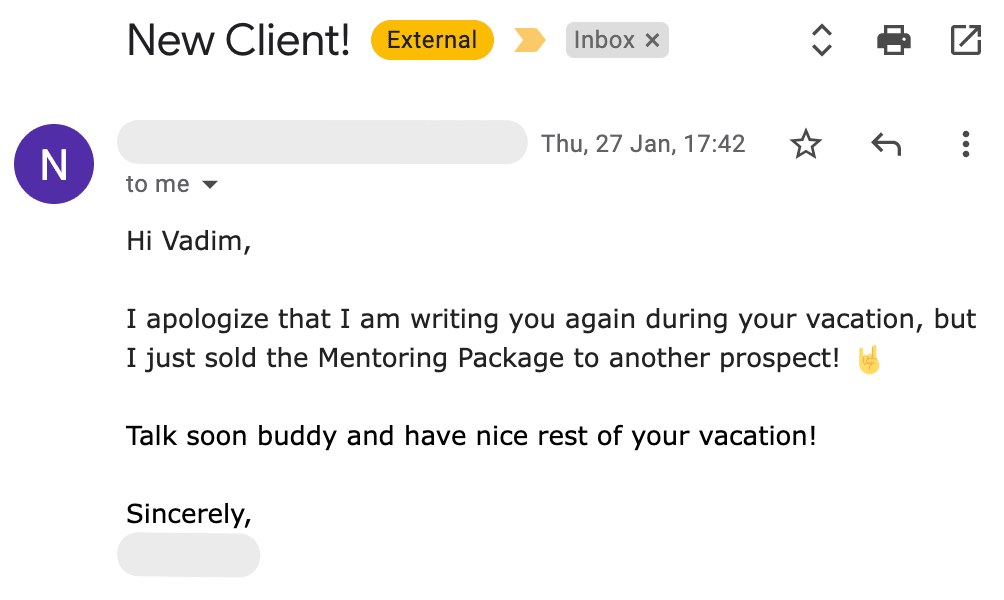Print this email with the printer icon
This screenshot has height=600, width=1004.
893,41
